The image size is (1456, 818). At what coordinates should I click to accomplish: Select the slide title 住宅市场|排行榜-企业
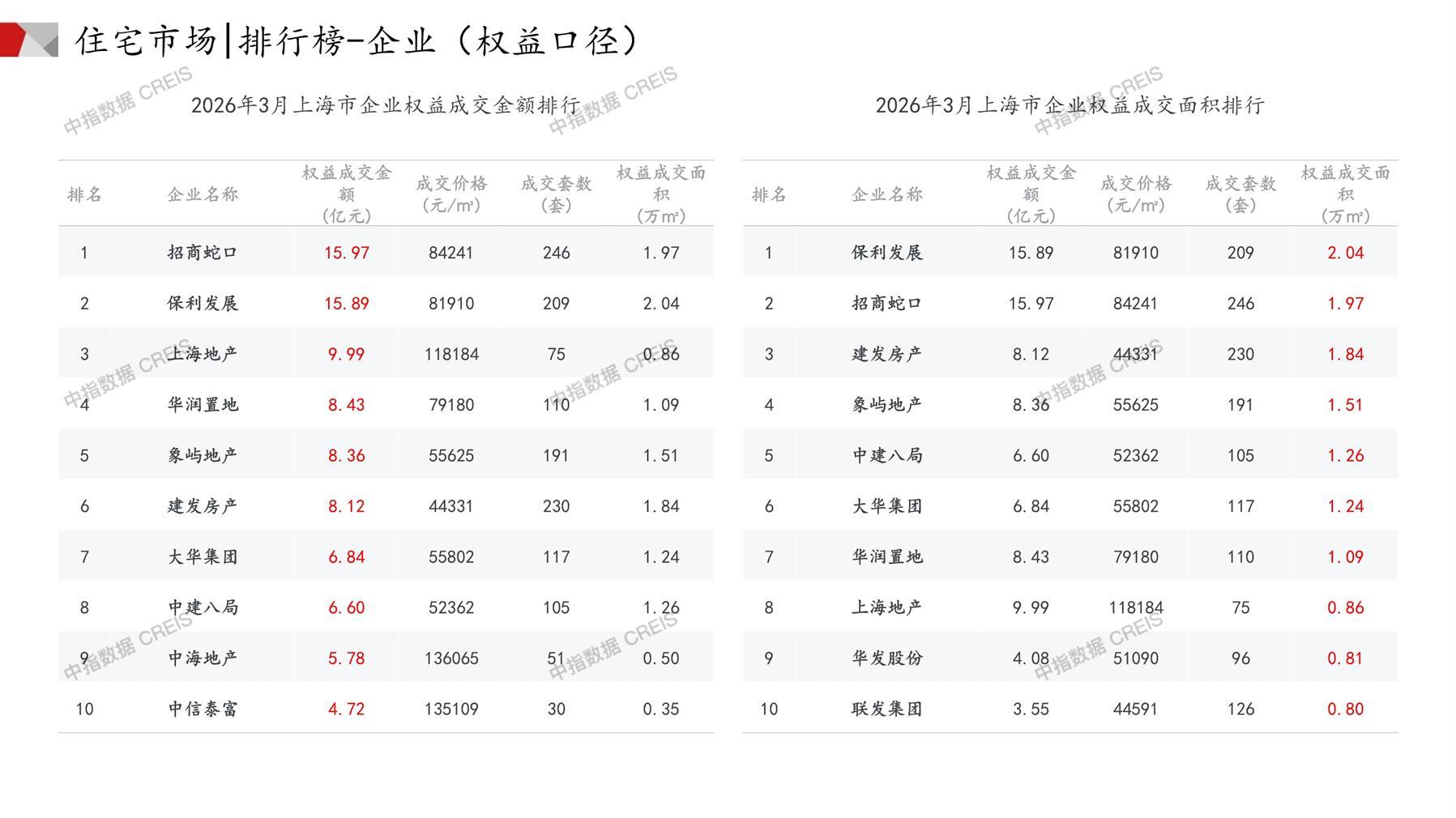tap(357, 40)
